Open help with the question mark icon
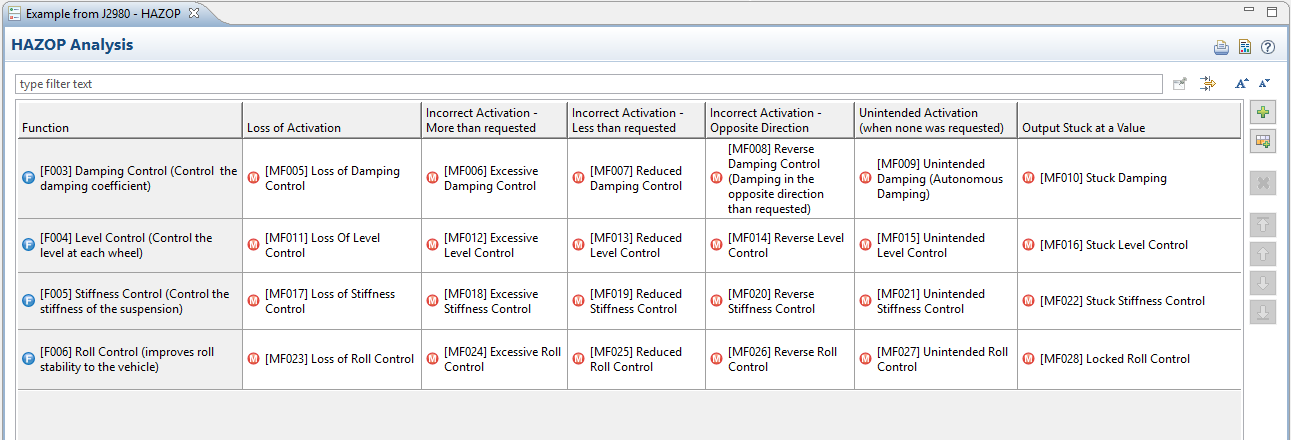Screen dimensions: 1291x440 click(x=1268, y=47)
